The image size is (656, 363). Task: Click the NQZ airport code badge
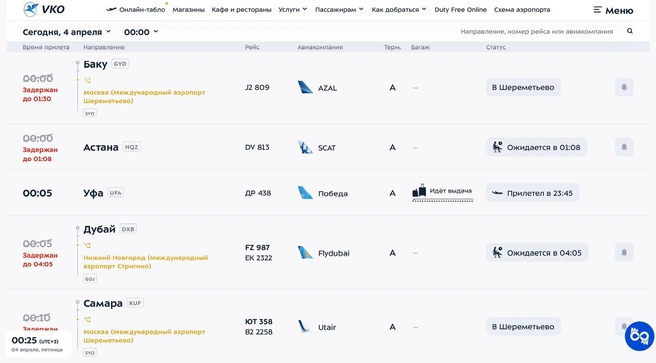click(131, 147)
